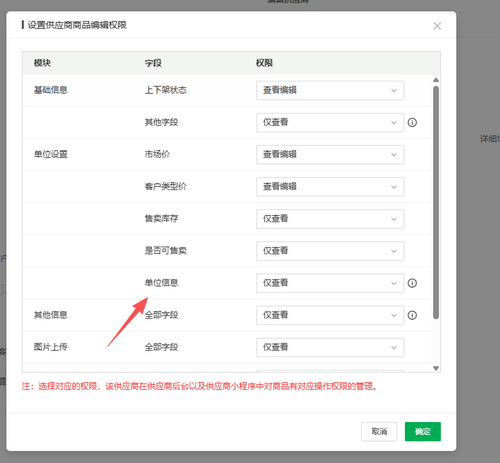Image resolution: width=500 pixels, height=463 pixels.
Task: Click the 权限 column header
Action: [x=264, y=63]
